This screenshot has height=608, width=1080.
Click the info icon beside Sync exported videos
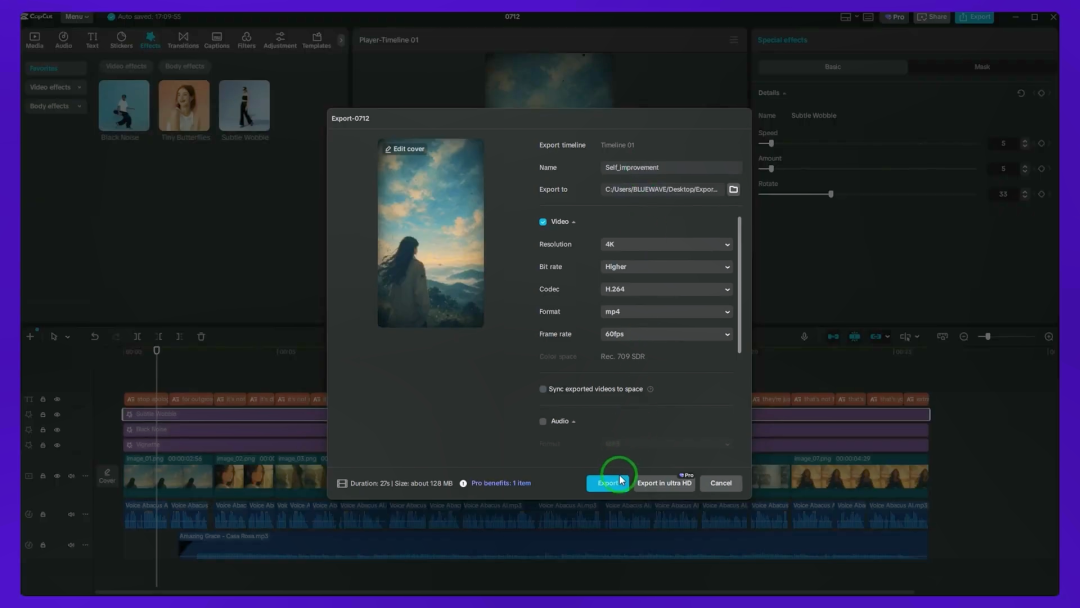tap(650, 389)
